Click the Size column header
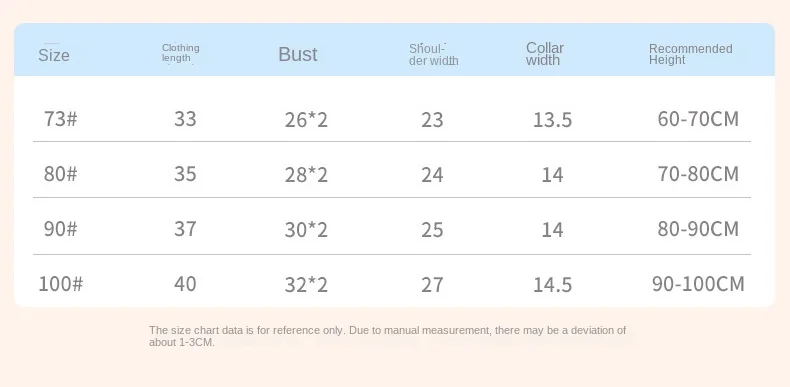The width and height of the screenshot is (790, 387). click(54, 55)
